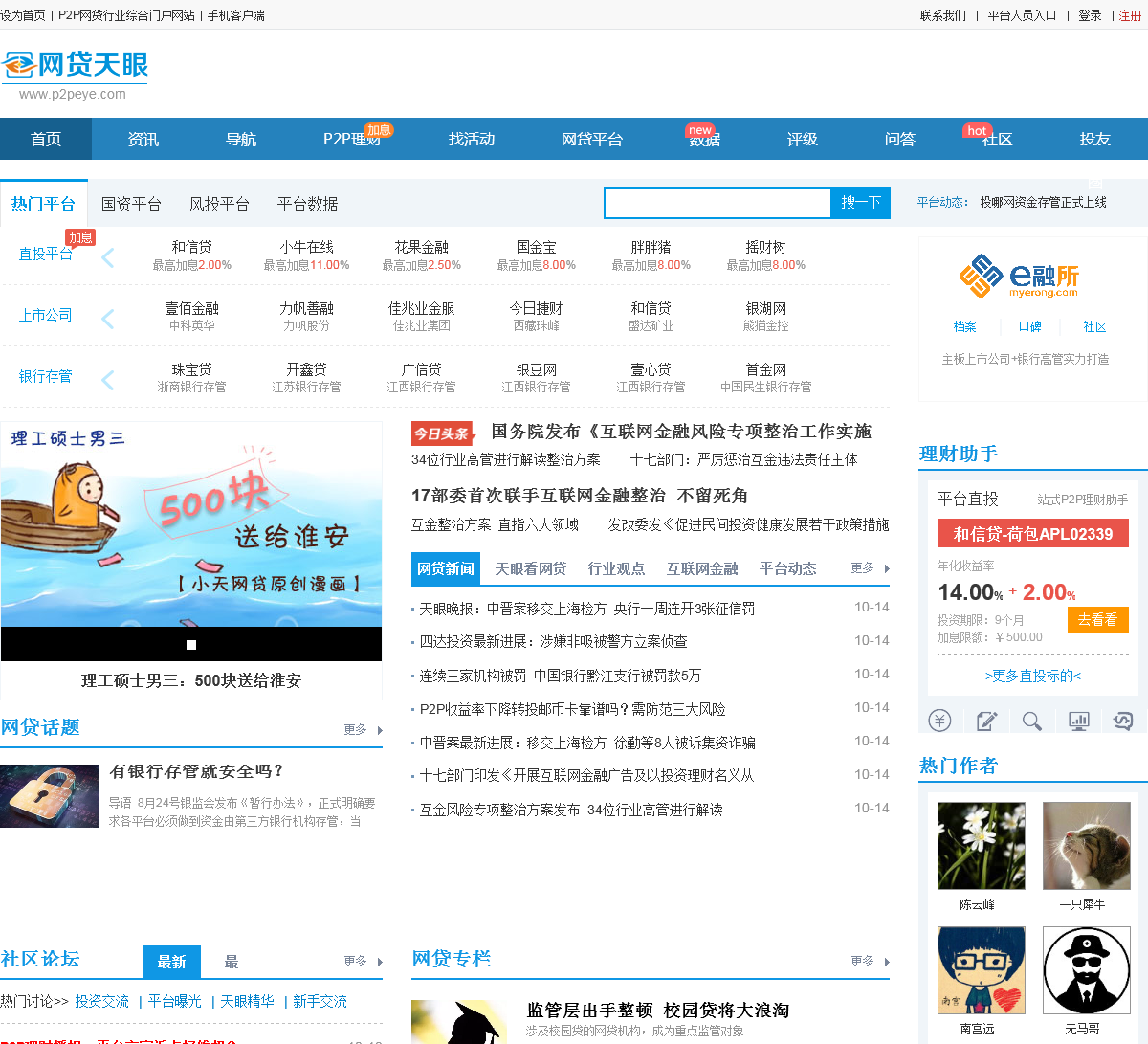Open news 四达投资最新进展 article
This screenshot has height=1044, width=1148.
pyautogui.click(x=553, y=641)
